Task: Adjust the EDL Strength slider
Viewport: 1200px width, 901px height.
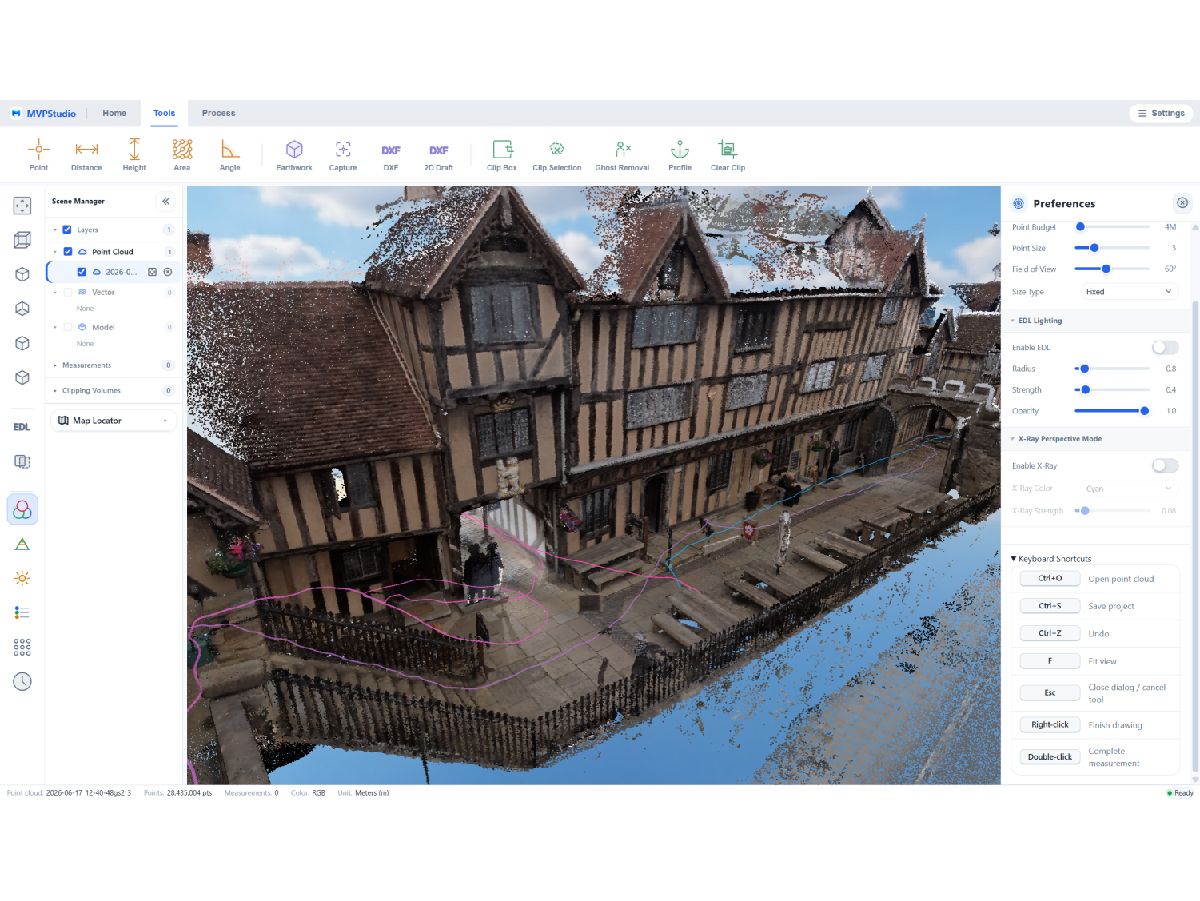Action: click(x=1112, y=390)
